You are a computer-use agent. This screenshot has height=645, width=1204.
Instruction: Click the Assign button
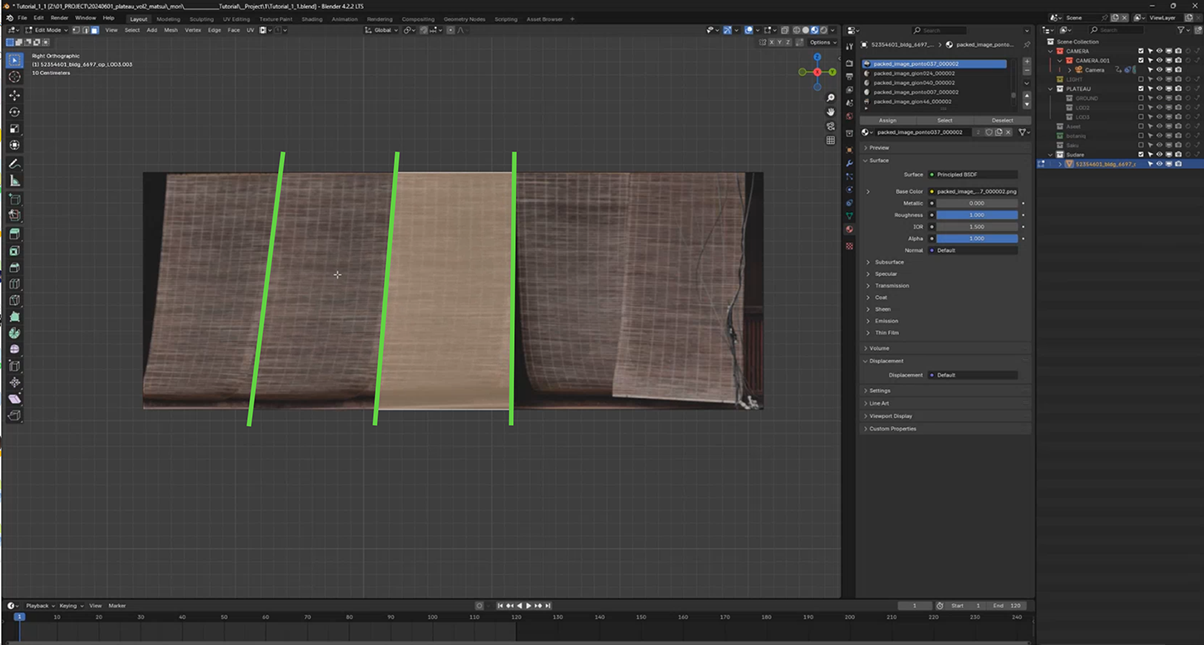pos(887,120)
